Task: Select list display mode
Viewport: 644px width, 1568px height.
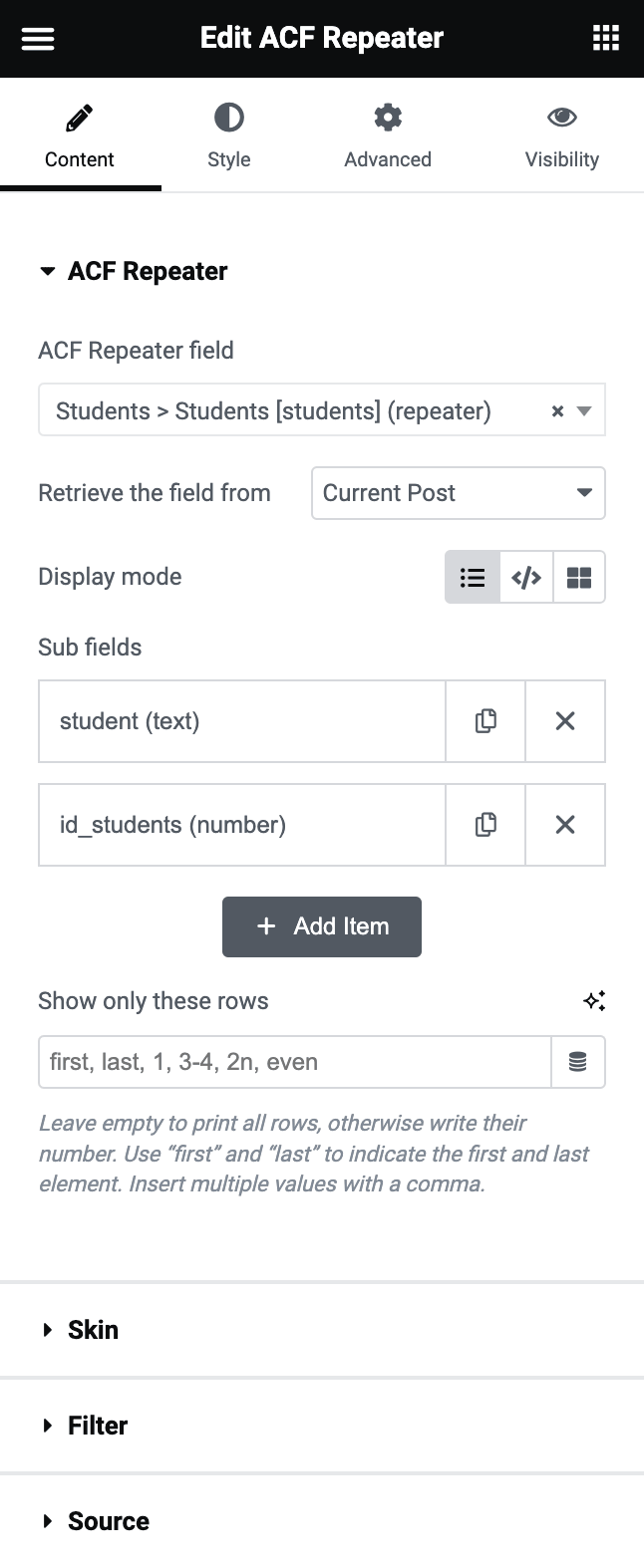Action: tap(473, 577)
